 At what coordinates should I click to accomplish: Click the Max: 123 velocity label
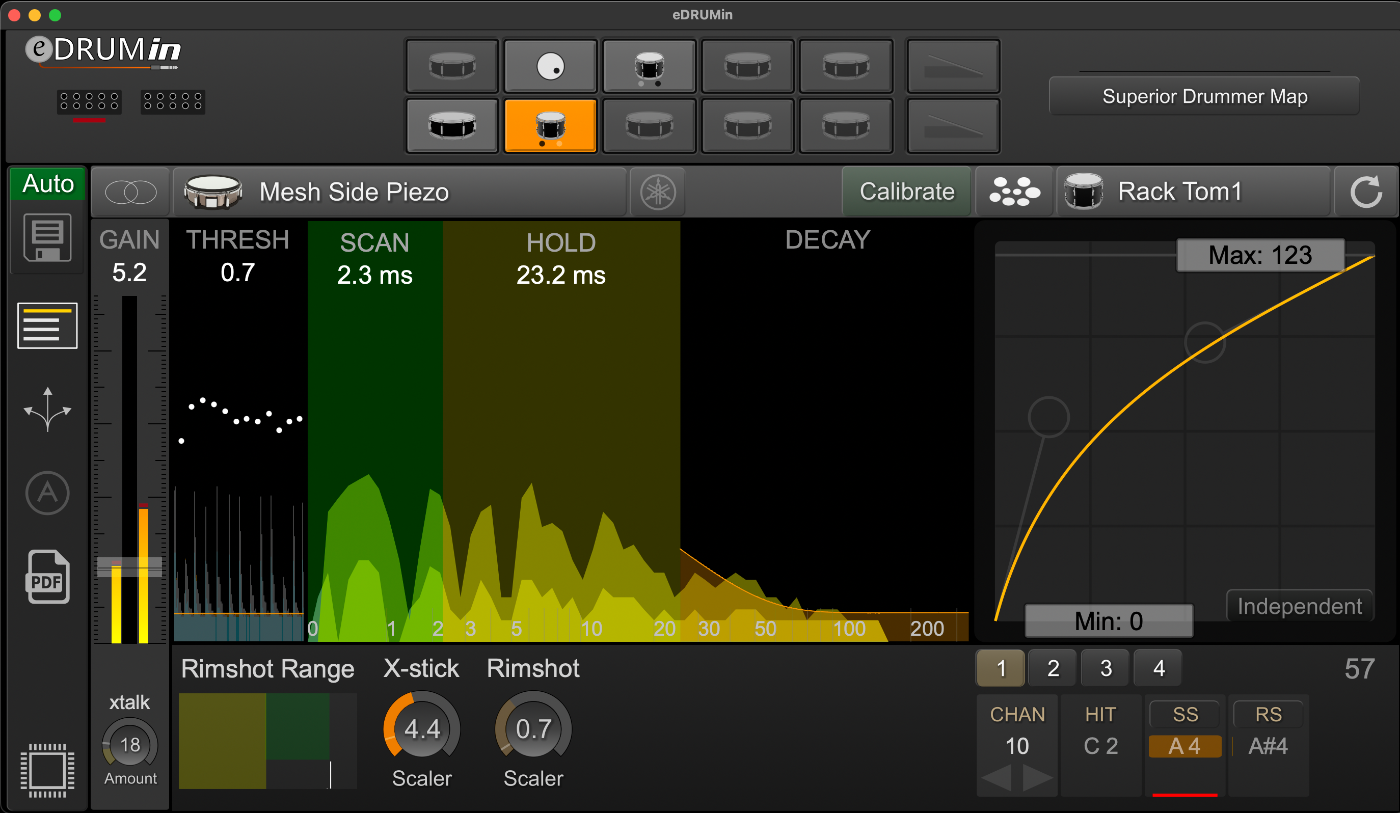pos(1260,255)
